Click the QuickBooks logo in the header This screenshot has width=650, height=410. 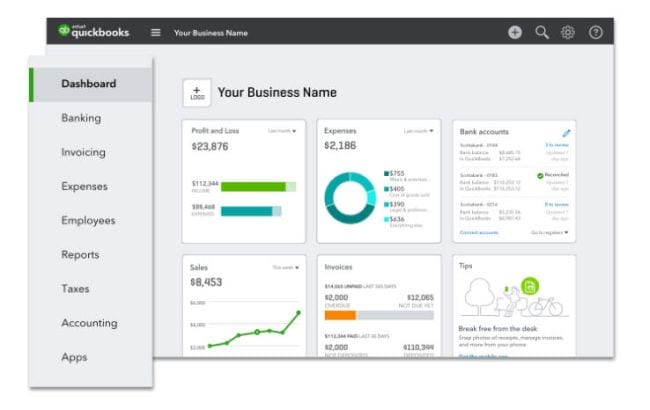(97, 32)
